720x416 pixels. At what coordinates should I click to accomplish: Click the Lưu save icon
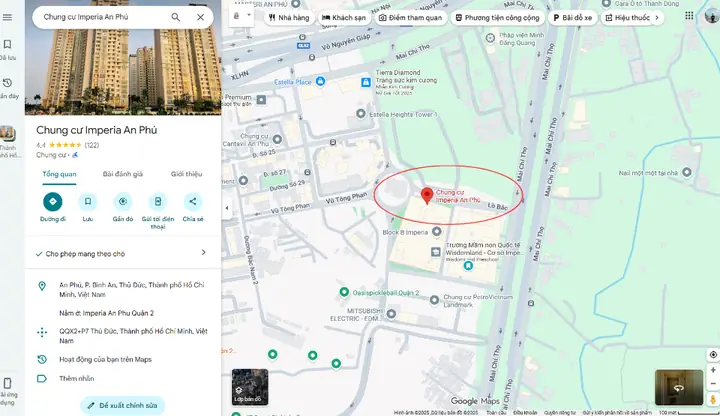tap(88, 202)
